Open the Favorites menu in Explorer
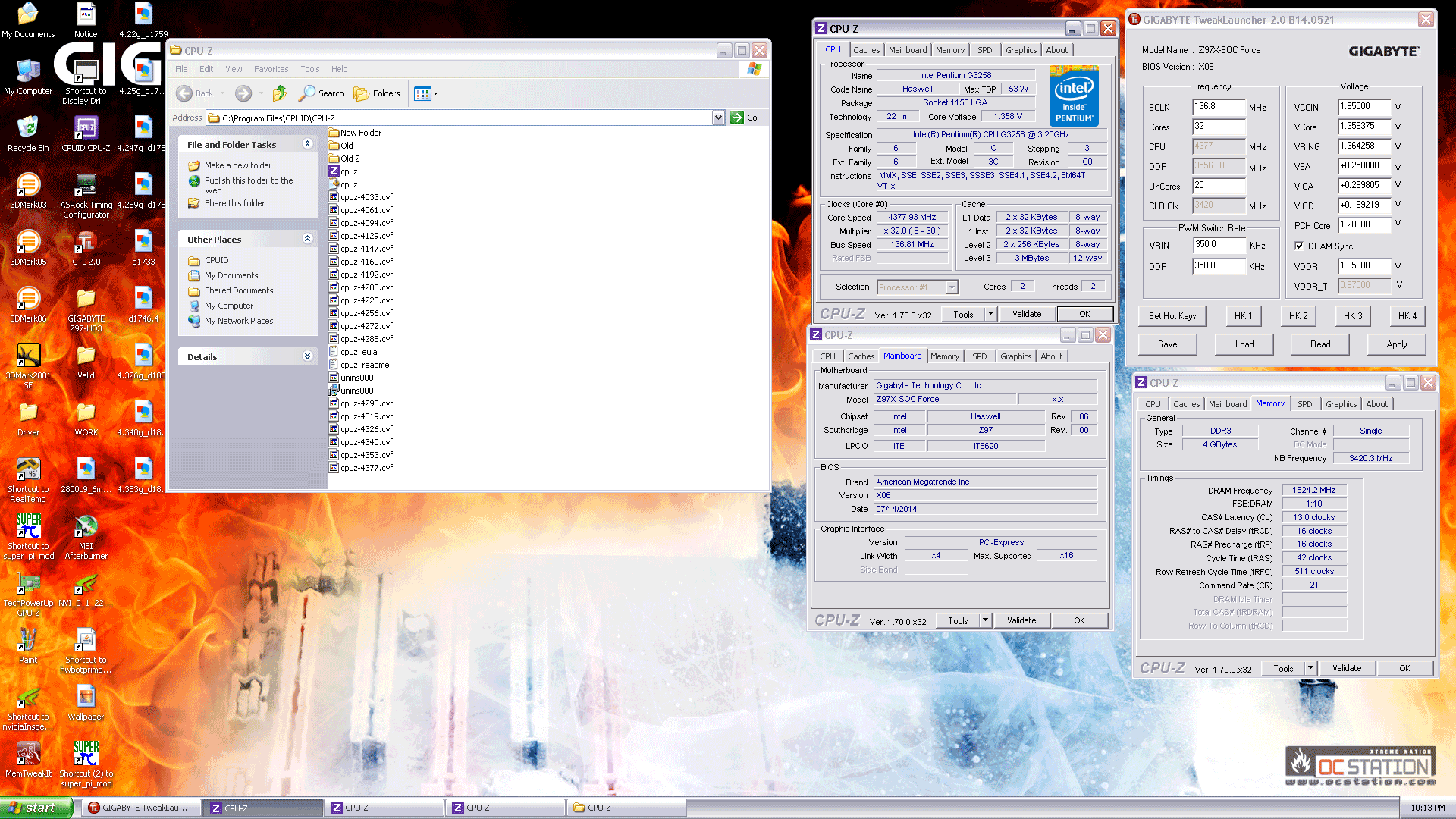Viewport: 1456px width, 819px height. (x=271, y=69)
